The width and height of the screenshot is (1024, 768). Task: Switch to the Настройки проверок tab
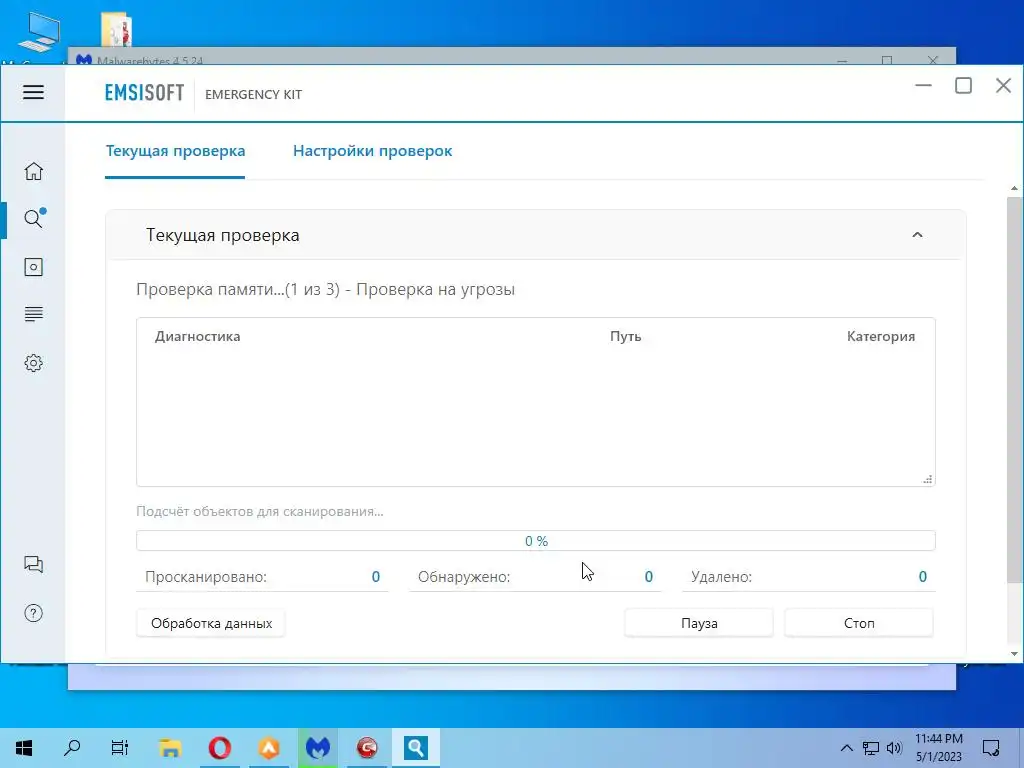[372, 151]
